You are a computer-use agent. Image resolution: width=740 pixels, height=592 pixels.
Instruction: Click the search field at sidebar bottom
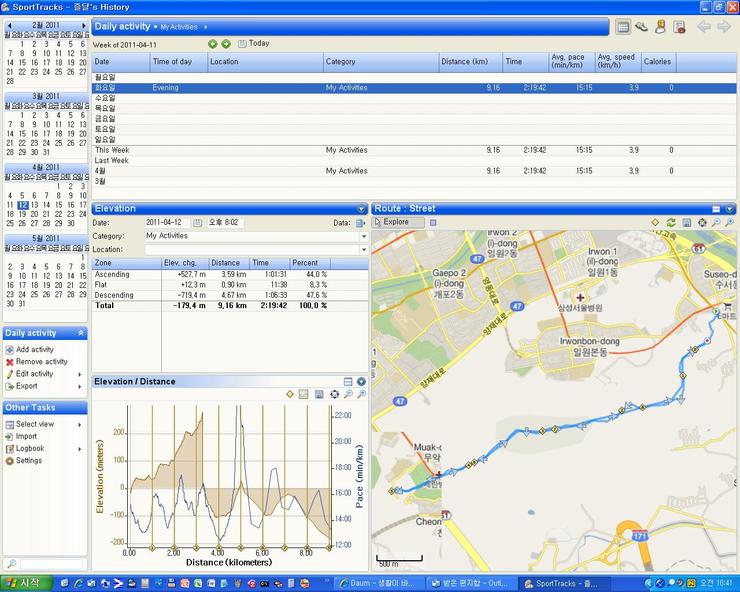point(51,564)
